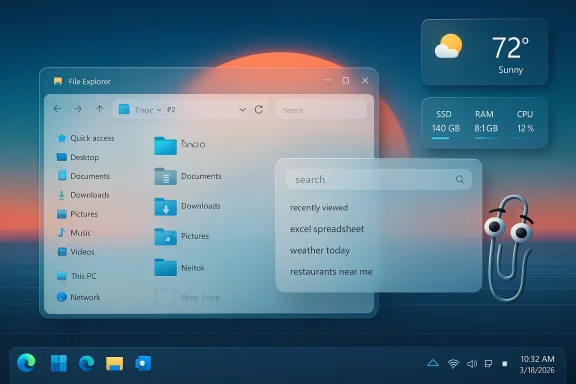Click the Documents label in the file list
The height and width of the screenshot is (384, 576).
[x=201, y=176]
